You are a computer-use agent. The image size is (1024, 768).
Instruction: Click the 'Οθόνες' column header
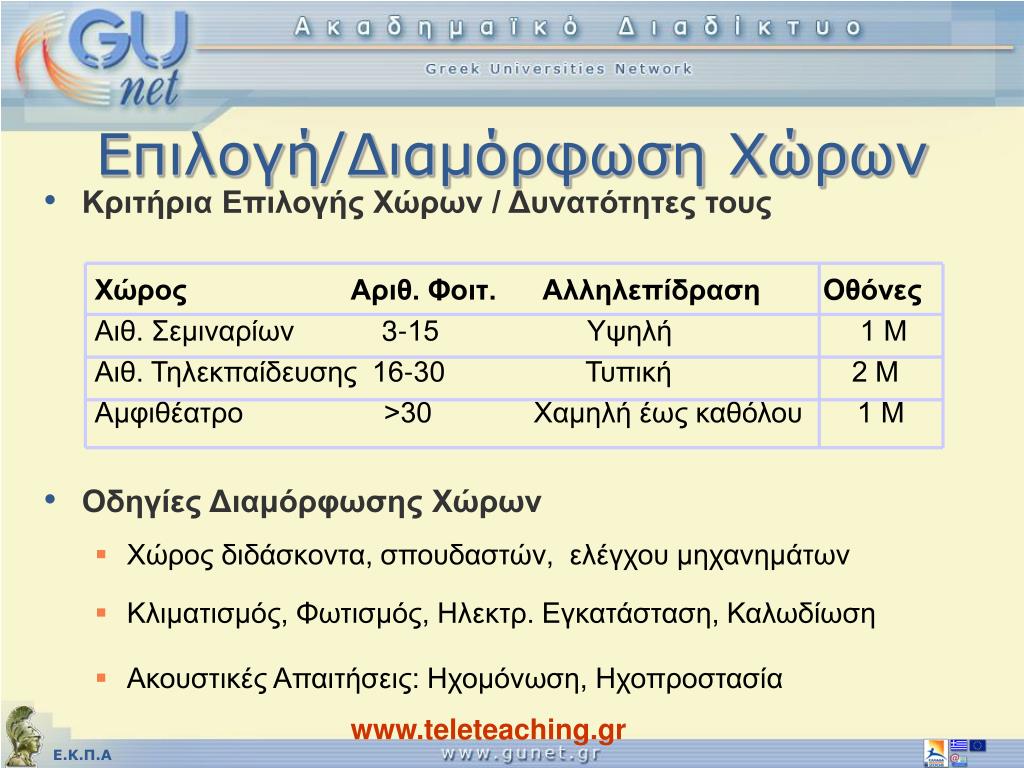(872, 291)
